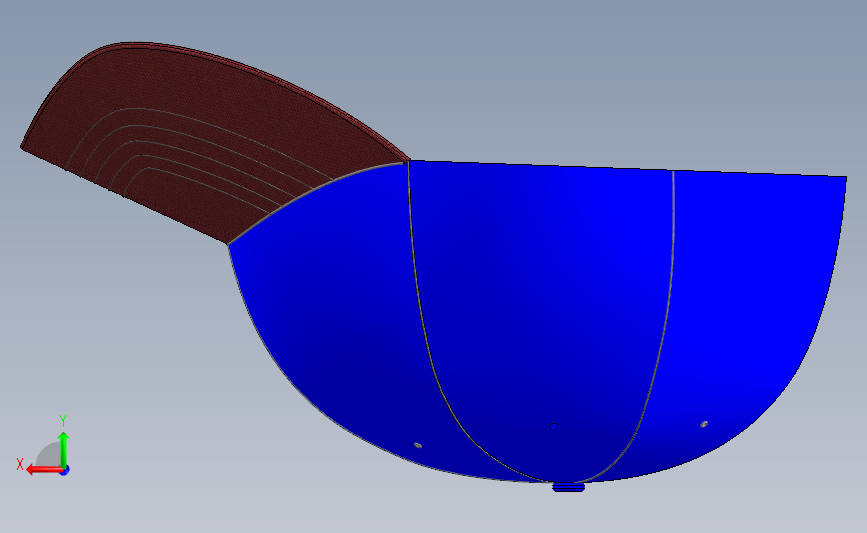Click the eyelet hole on the panel nearest the visor
The width and height of the screenshot is (867, 533).
(x=418, y=445)
